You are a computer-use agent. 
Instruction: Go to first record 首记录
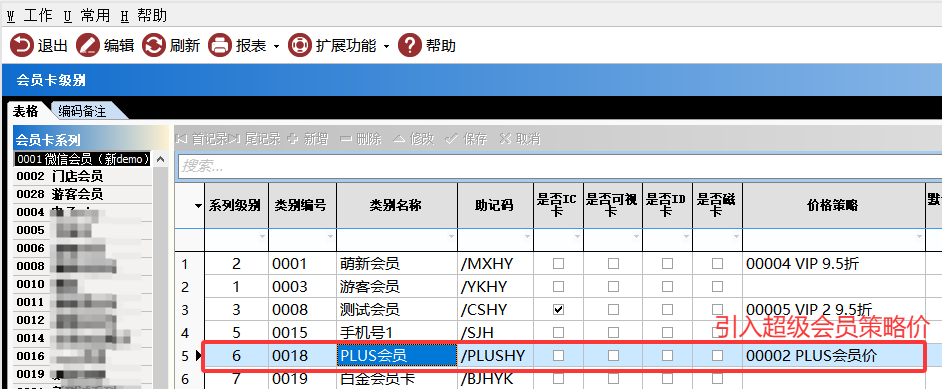tap(201, 139)
